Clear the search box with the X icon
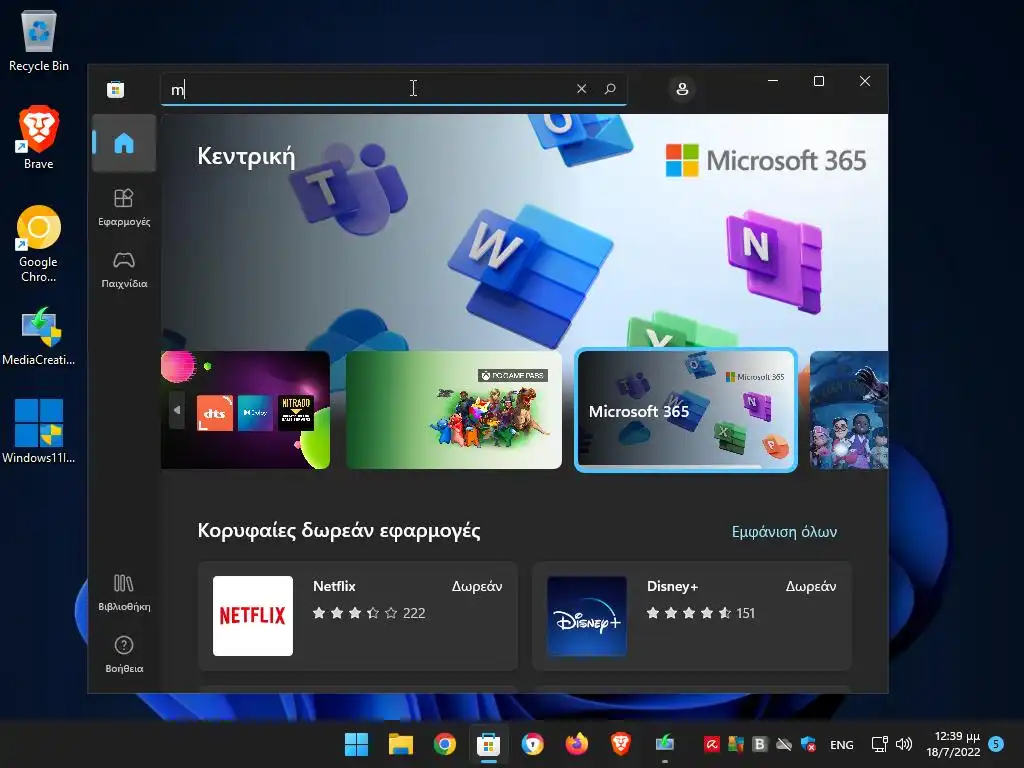 click(x=581, y=88)
